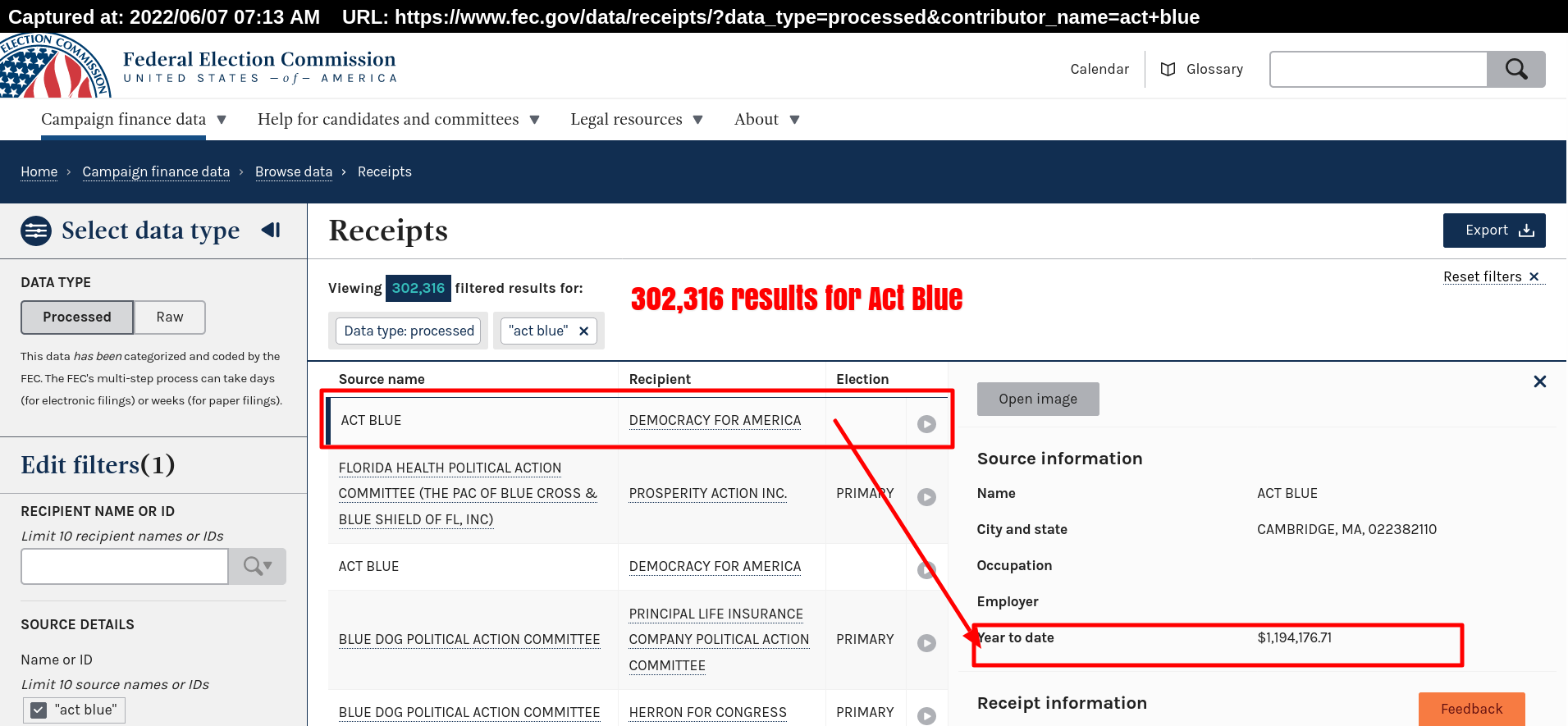Open Campaign finance data menu
This screenshot has width=1568, height=726.
tap(134, 119)
